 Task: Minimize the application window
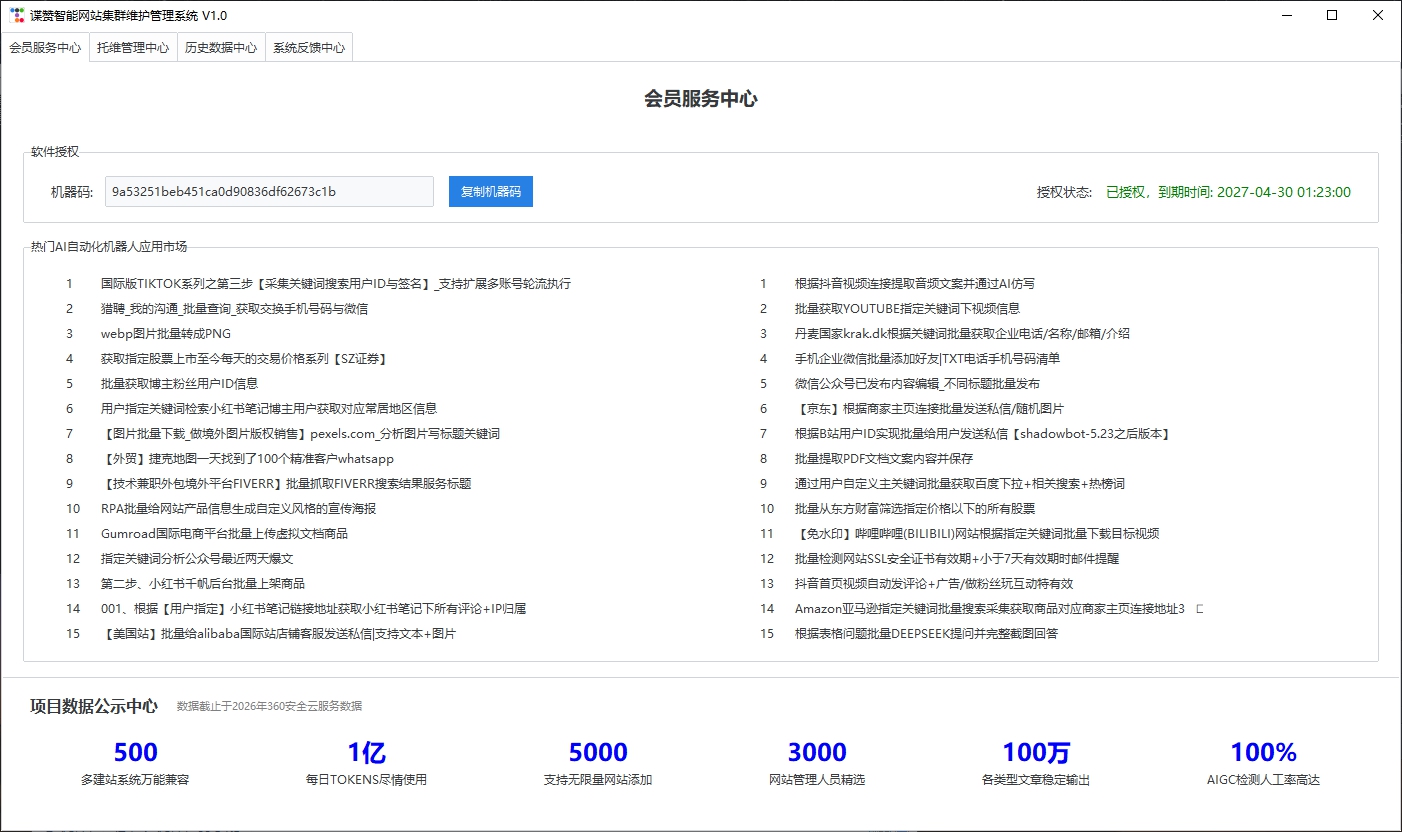tap(1286, 15)
